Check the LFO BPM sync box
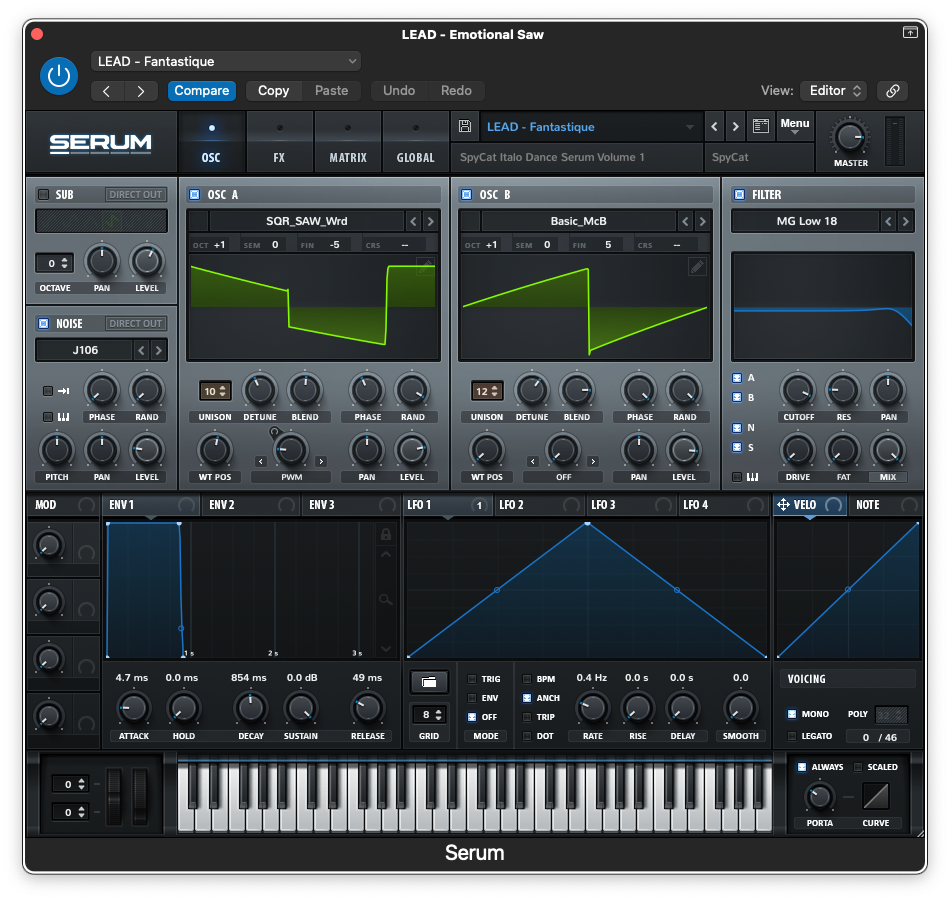950x901 pixels. tap(527, 679)
